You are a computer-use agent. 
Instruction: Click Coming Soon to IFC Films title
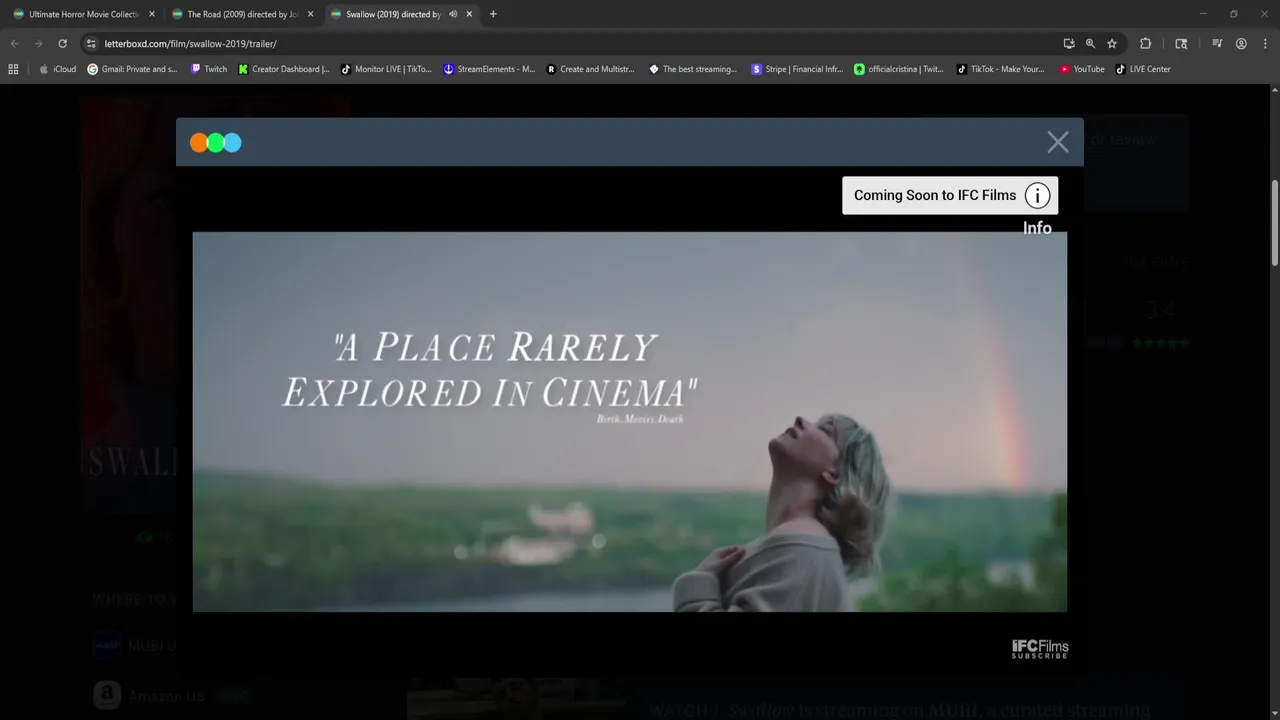935,195
